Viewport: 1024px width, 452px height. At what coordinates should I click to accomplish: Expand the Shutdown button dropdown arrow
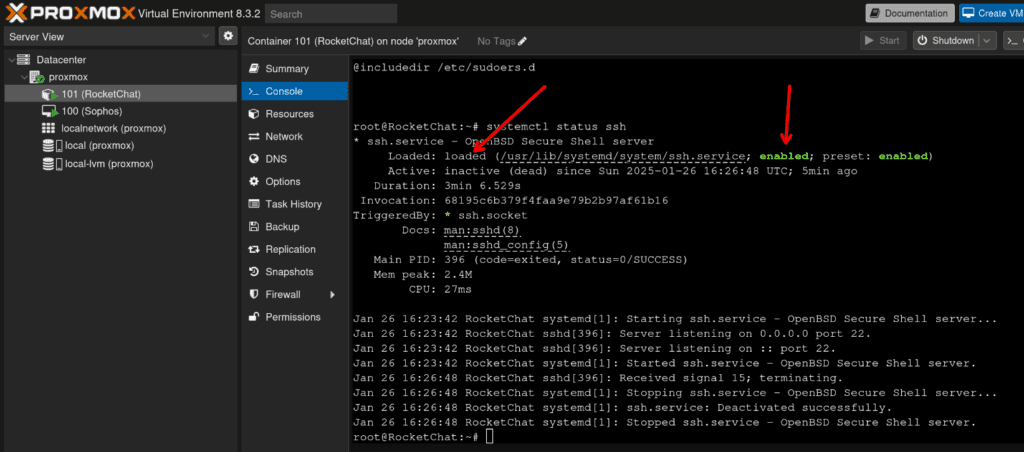(x=987, y=41)
